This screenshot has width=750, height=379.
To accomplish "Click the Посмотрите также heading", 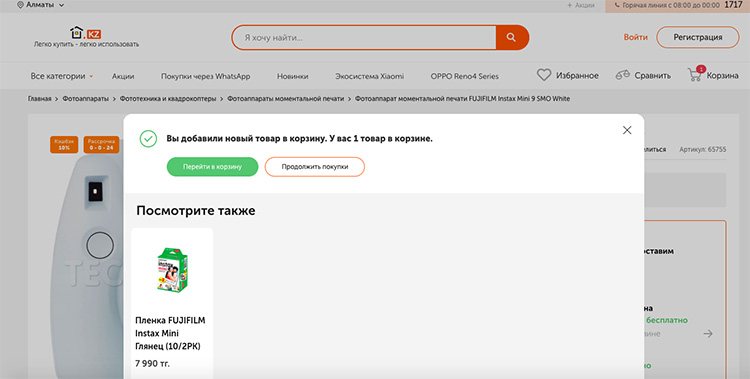I will tap(196, 211).
